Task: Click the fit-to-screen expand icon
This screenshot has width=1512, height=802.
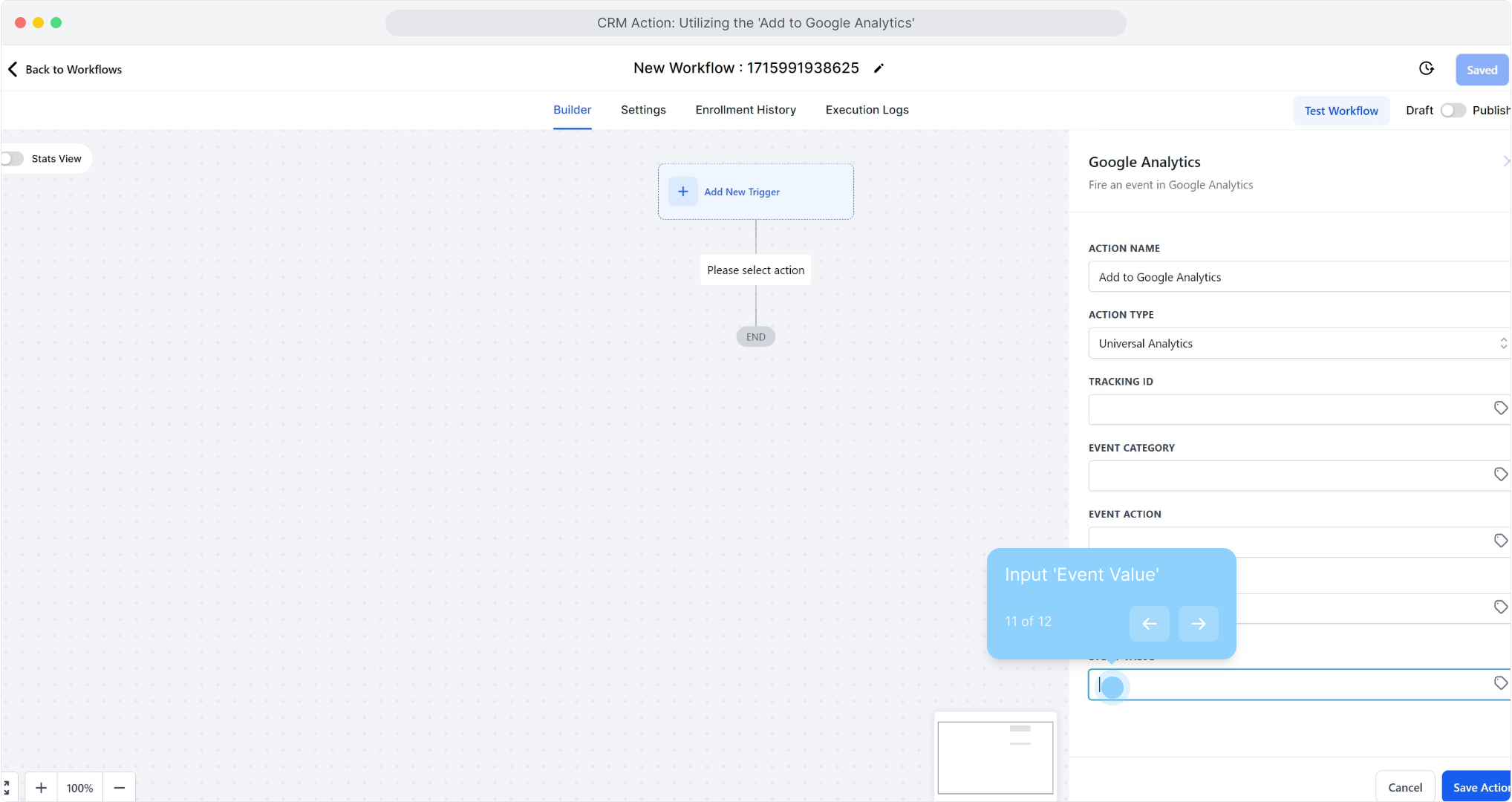Action: click(7, 788)
